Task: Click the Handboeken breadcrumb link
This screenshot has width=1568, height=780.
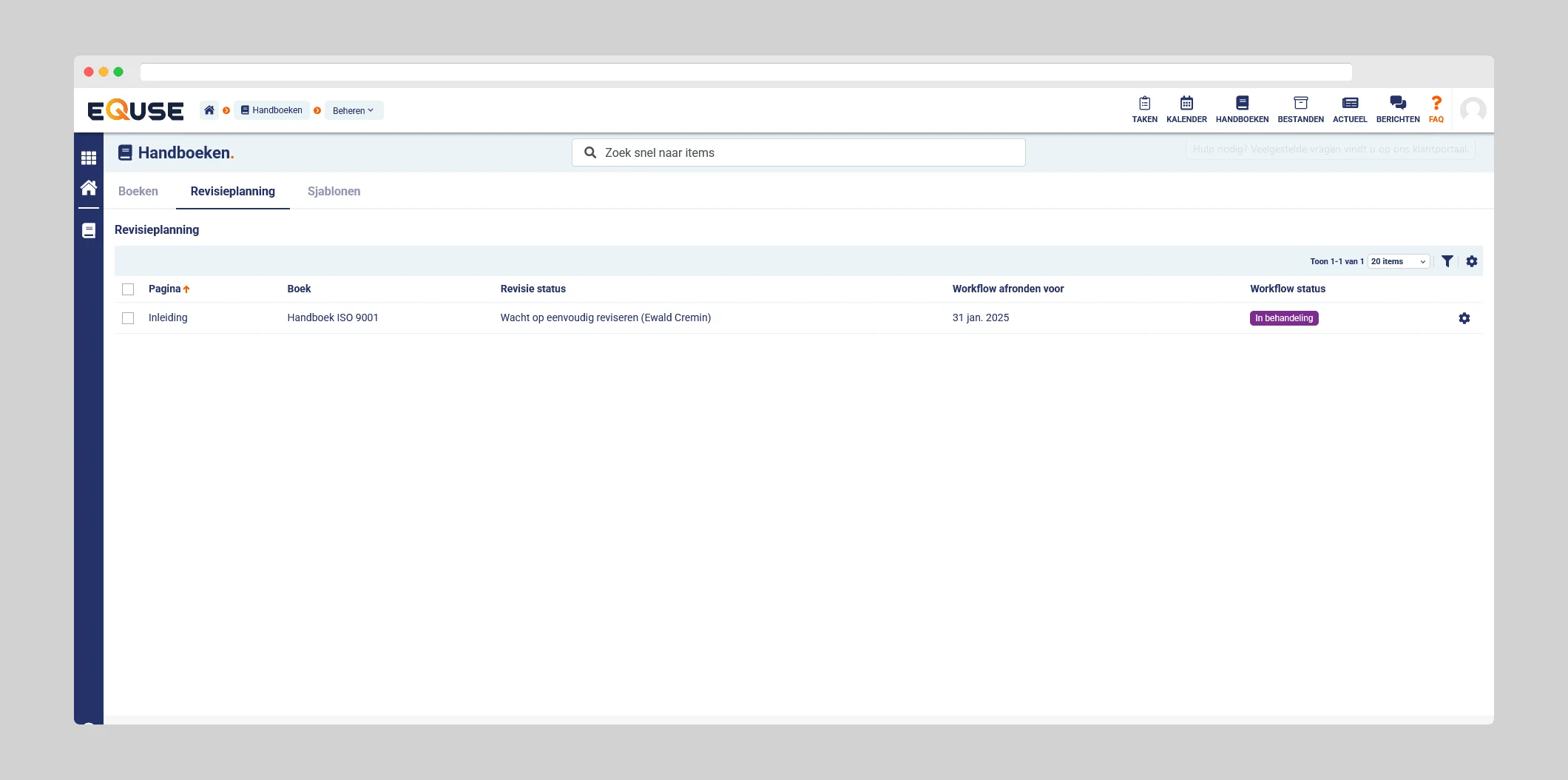Action: point(271,110)
